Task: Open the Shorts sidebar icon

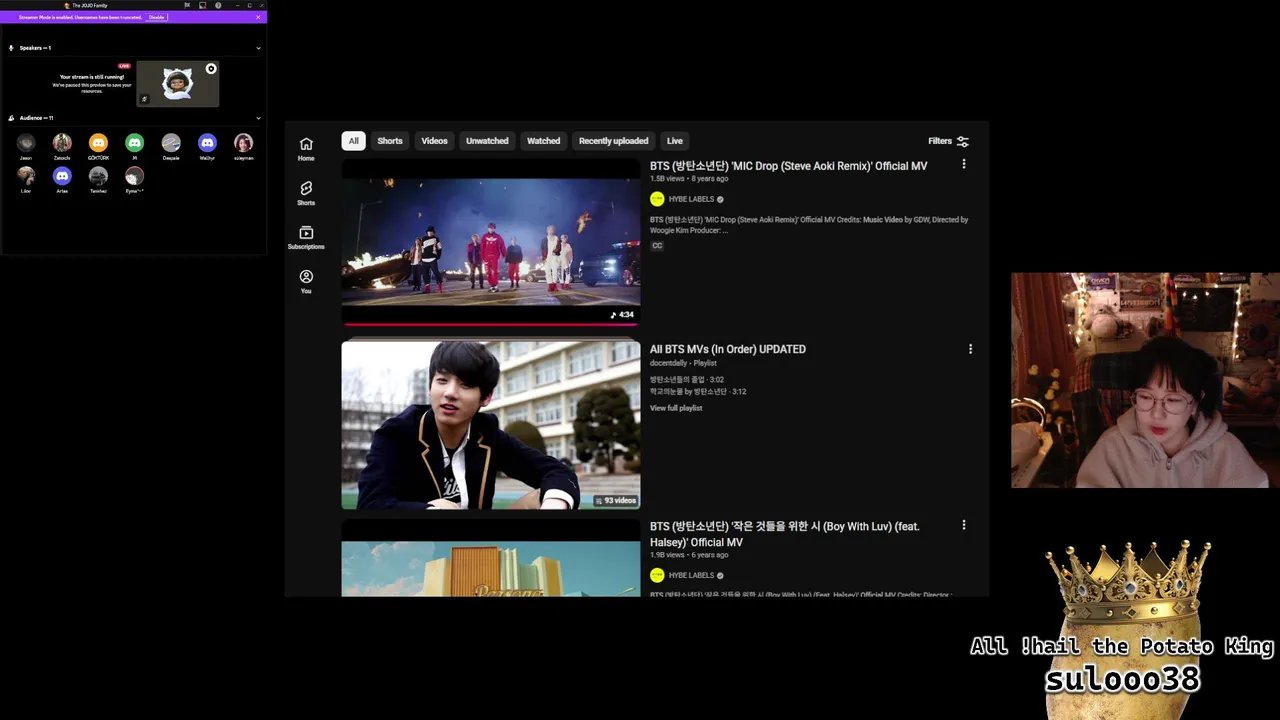Action: click(306, 193)
